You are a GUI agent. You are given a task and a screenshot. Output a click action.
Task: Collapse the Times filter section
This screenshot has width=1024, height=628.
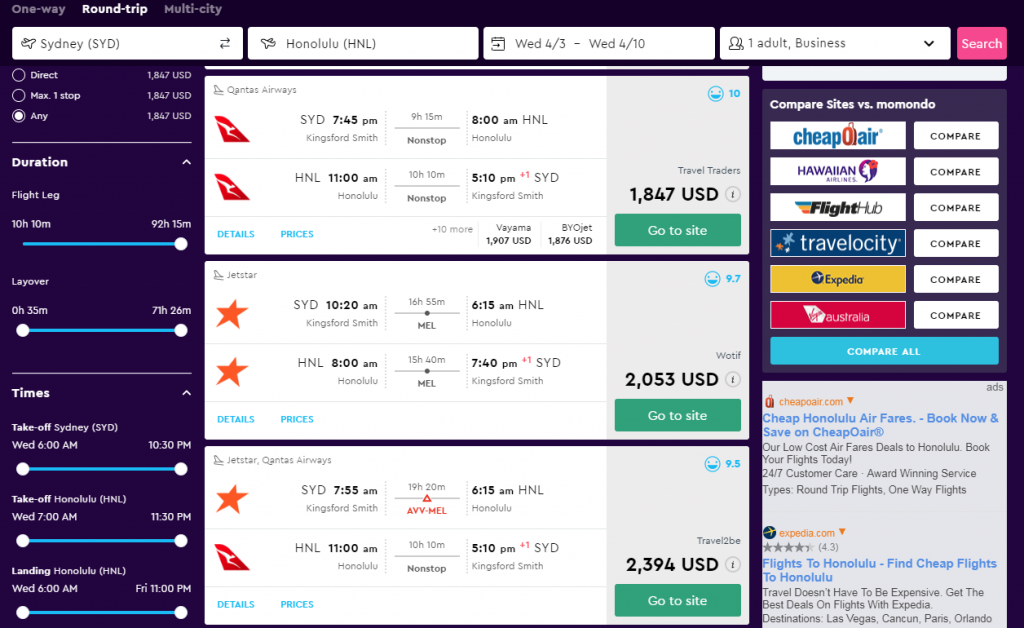tap(186, 393)
